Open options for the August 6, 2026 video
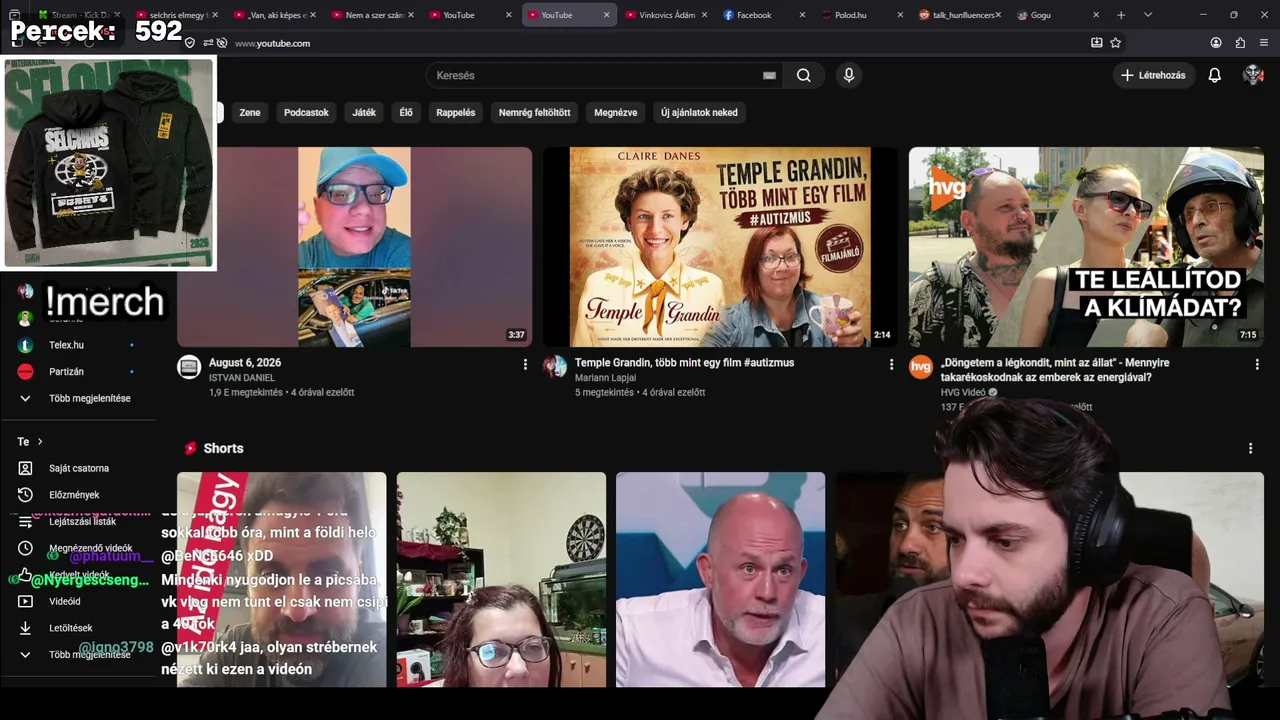The height and width of the screenshot is (720, 1280). pos(525,365)
